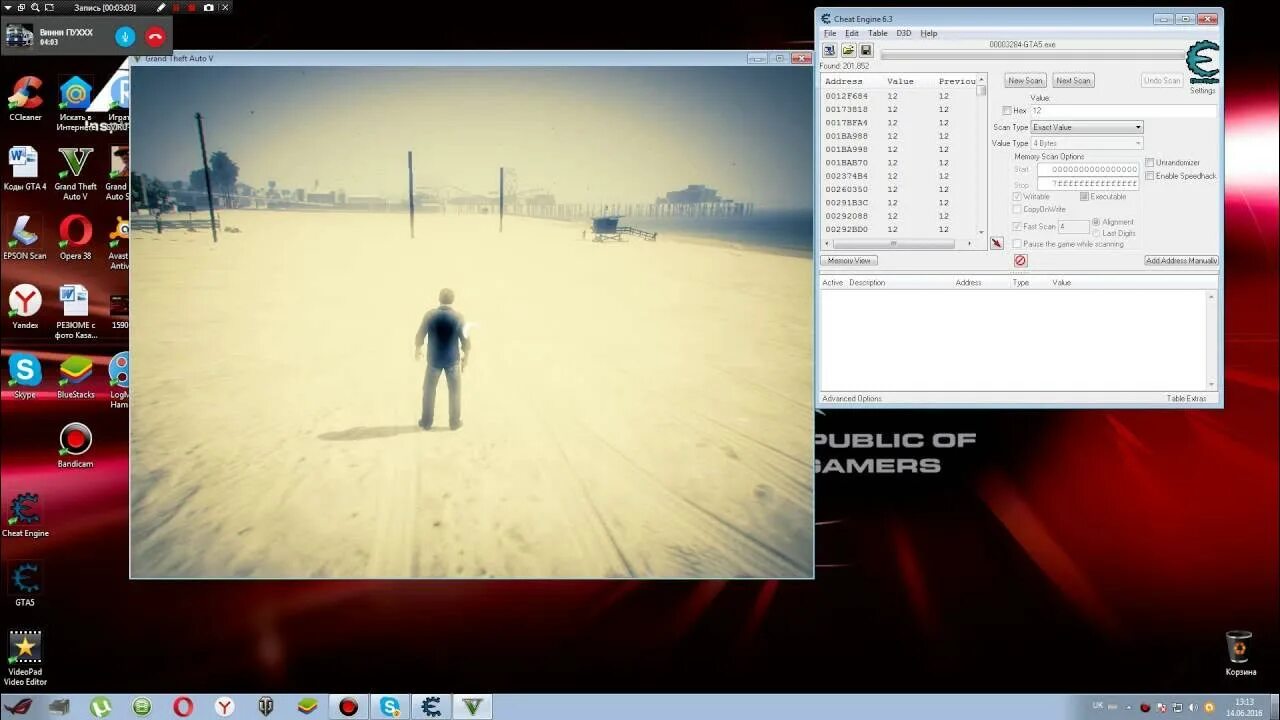Hang up the Skype call with red button
The image size is (1280, 720).
pyautogui.click(x=155, y=37)
